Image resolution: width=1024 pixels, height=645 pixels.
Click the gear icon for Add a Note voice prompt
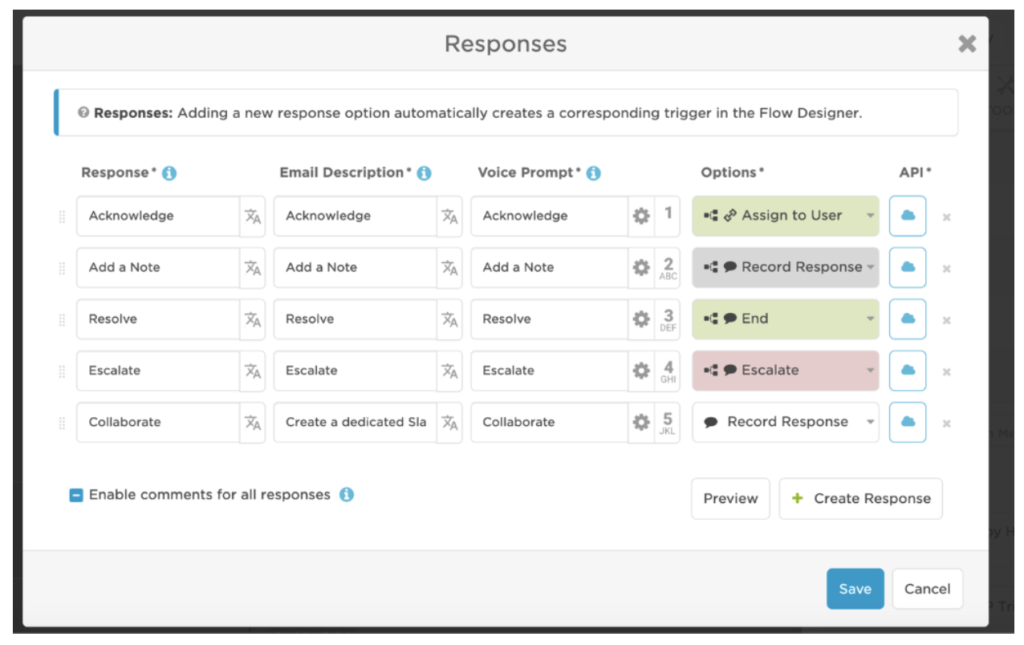[642, 267]
